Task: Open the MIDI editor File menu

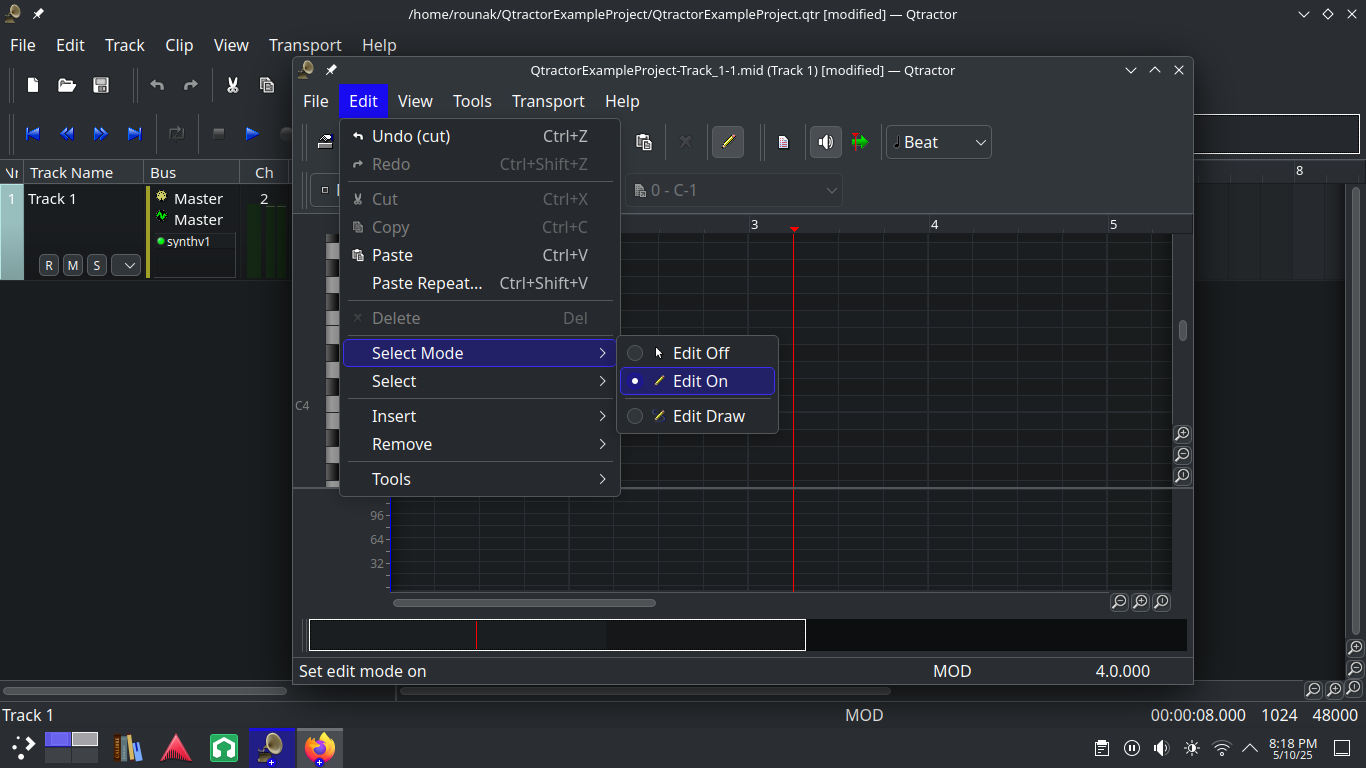Action: coord(315,101)
